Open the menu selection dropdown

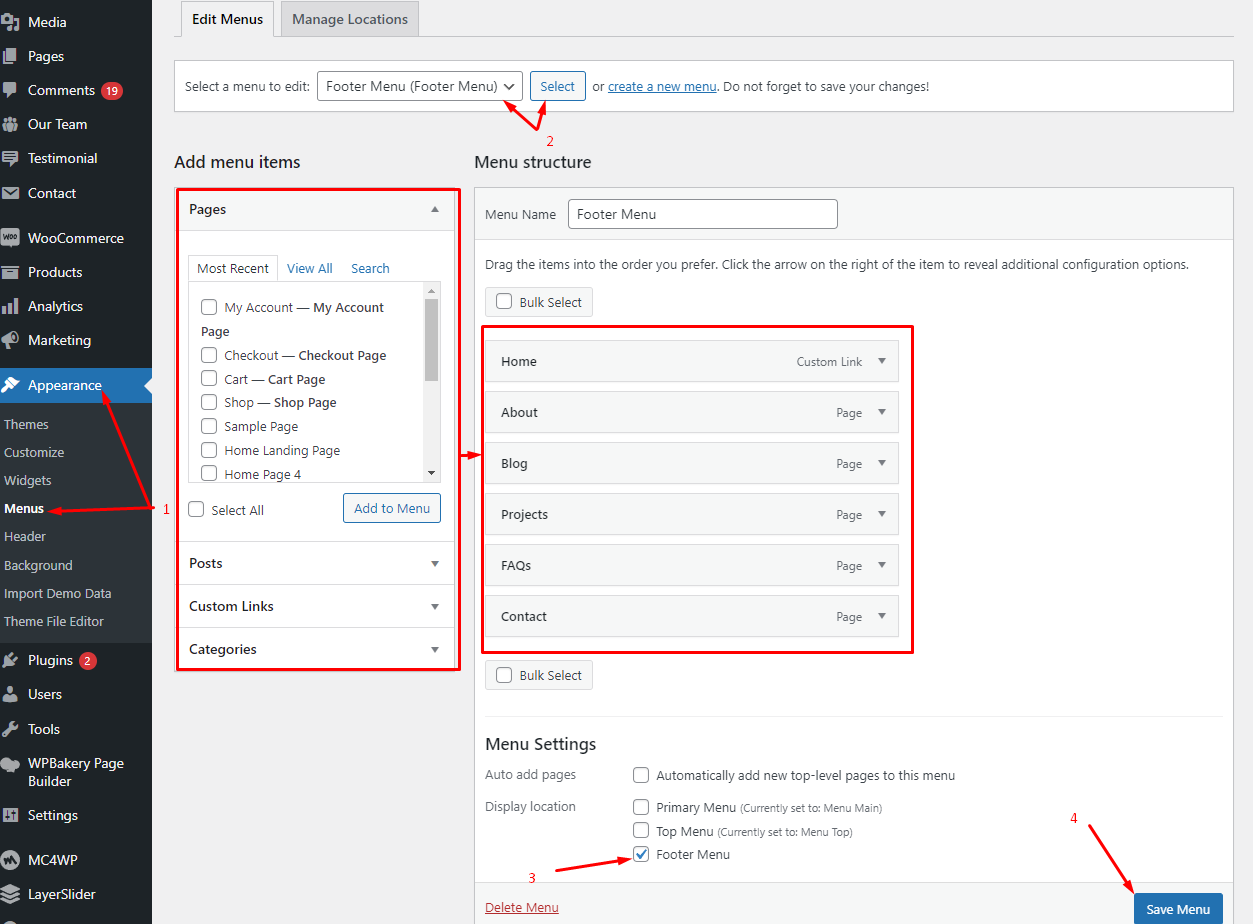click(420, 86)
